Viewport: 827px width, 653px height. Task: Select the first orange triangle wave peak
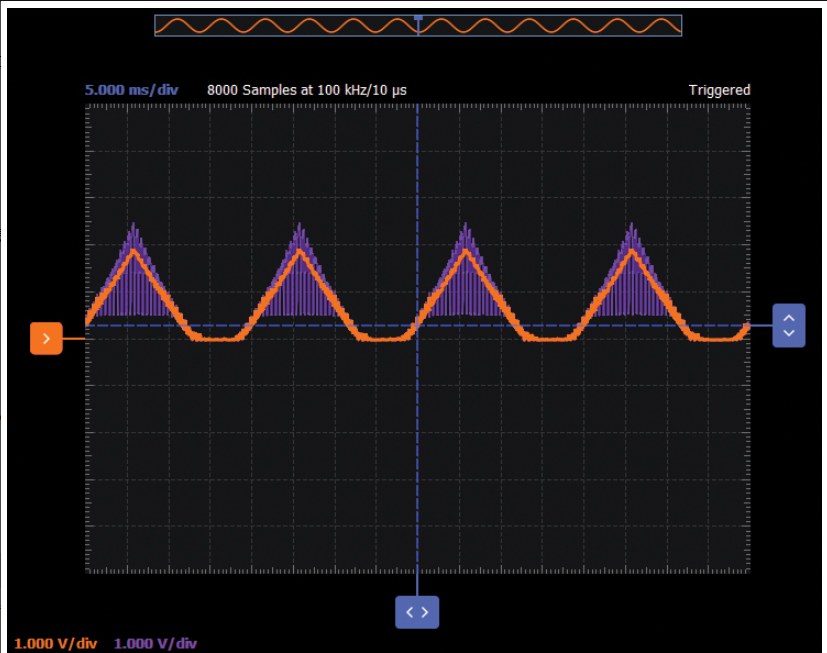click(x=134, y=250)
